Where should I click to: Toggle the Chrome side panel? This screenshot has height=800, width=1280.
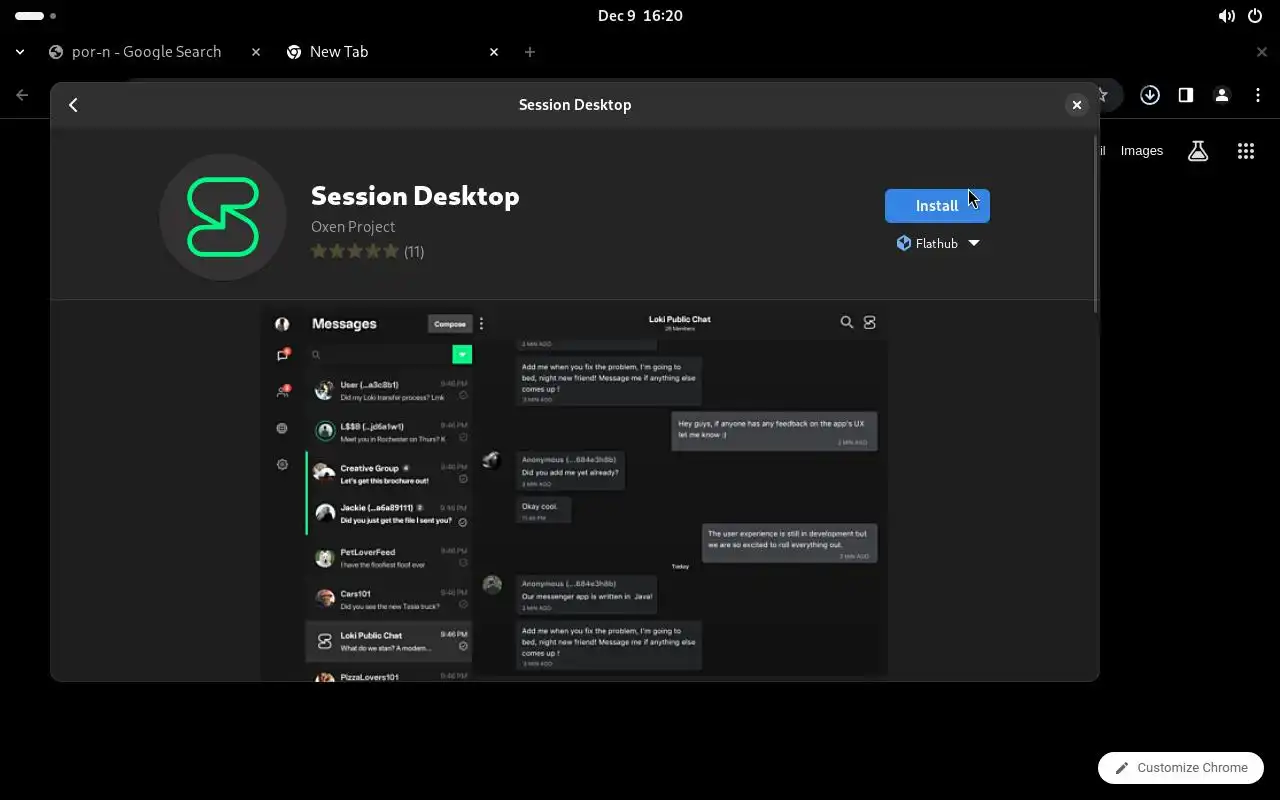coord(1185,95)
